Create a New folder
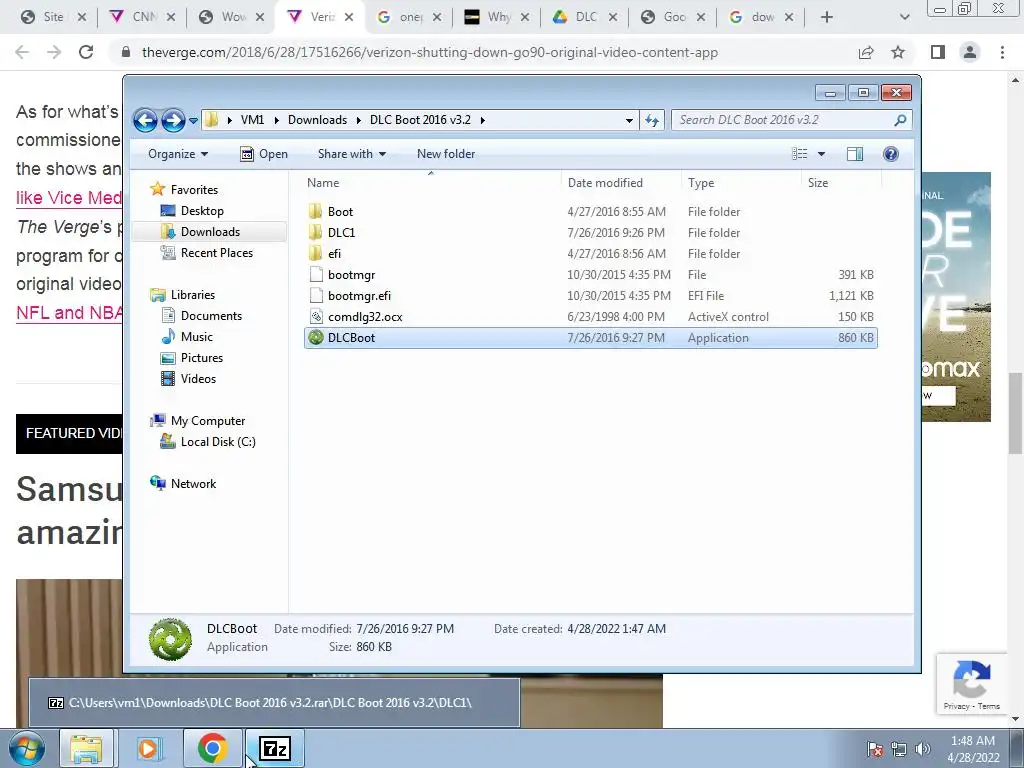The width and height of the screenshot is (1024, 768). (x=446, y=154)
